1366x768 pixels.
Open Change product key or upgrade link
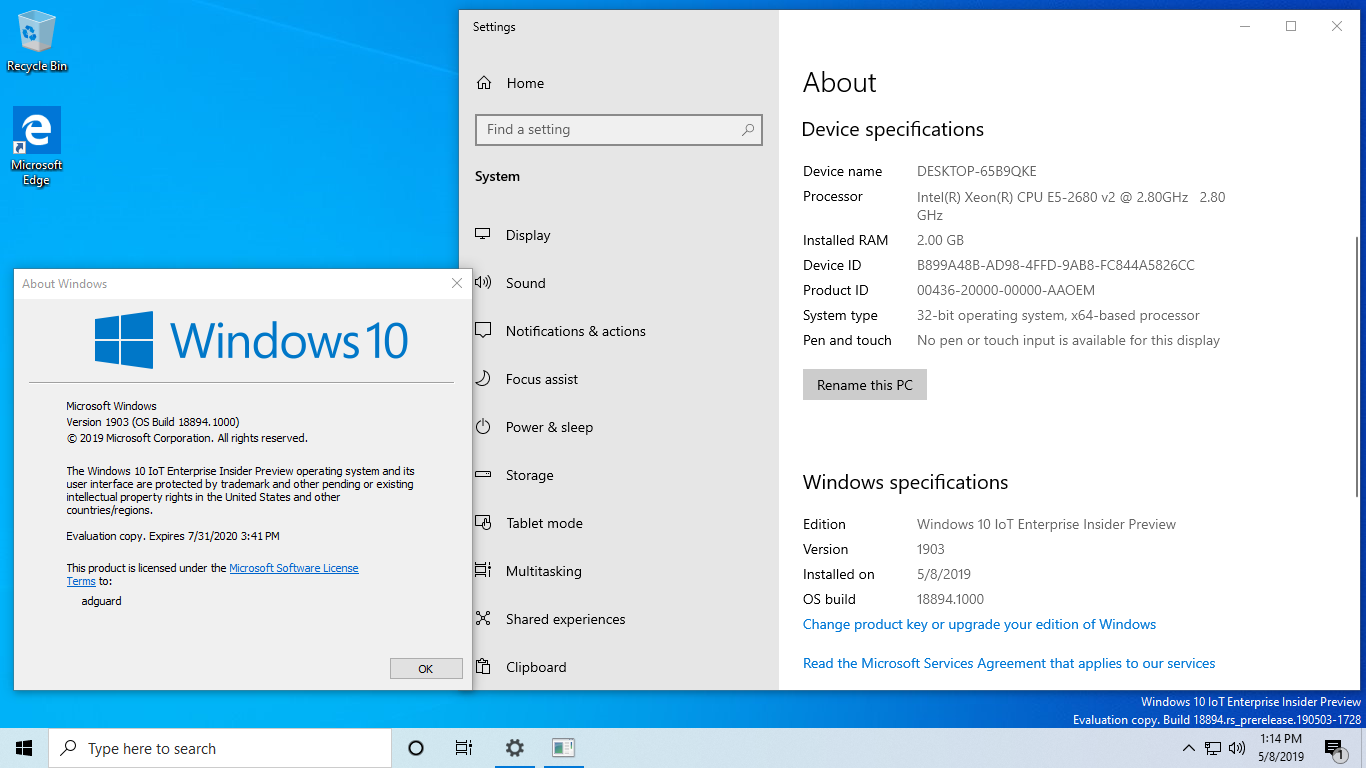pyautogui.click(x=979, y=624)
